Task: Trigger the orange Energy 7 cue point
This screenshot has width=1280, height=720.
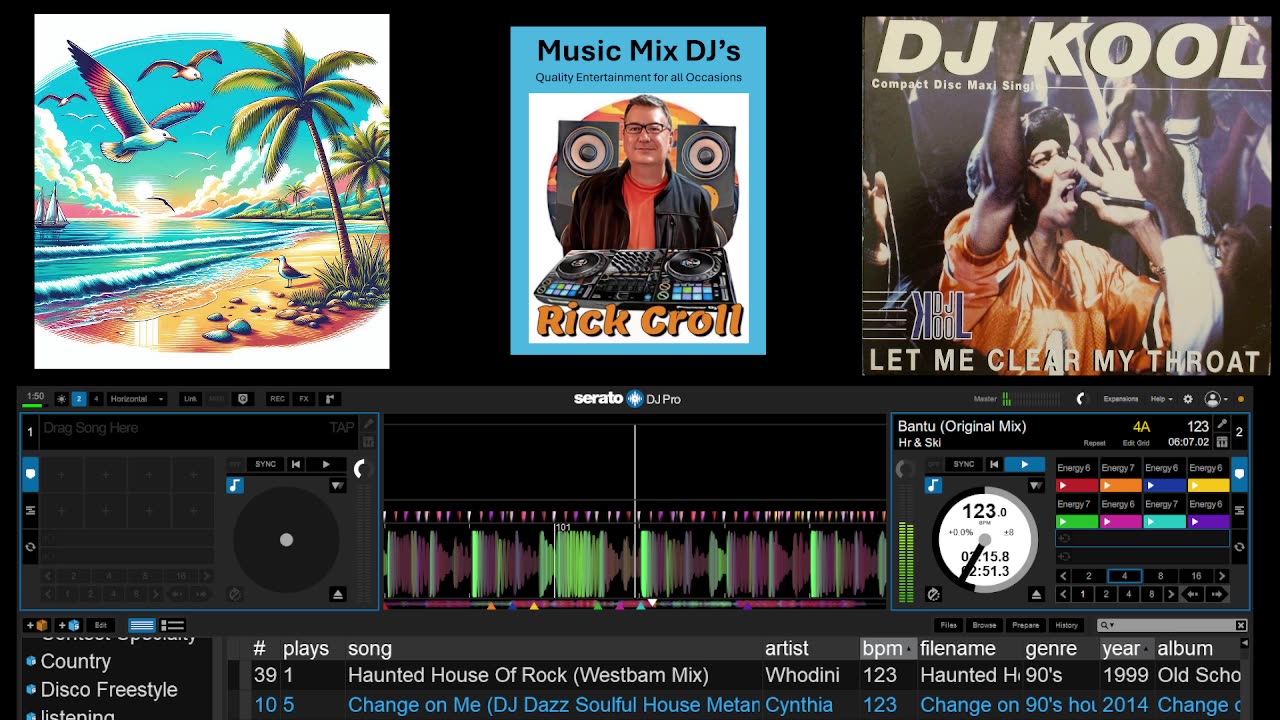Action: (1121, 485)
